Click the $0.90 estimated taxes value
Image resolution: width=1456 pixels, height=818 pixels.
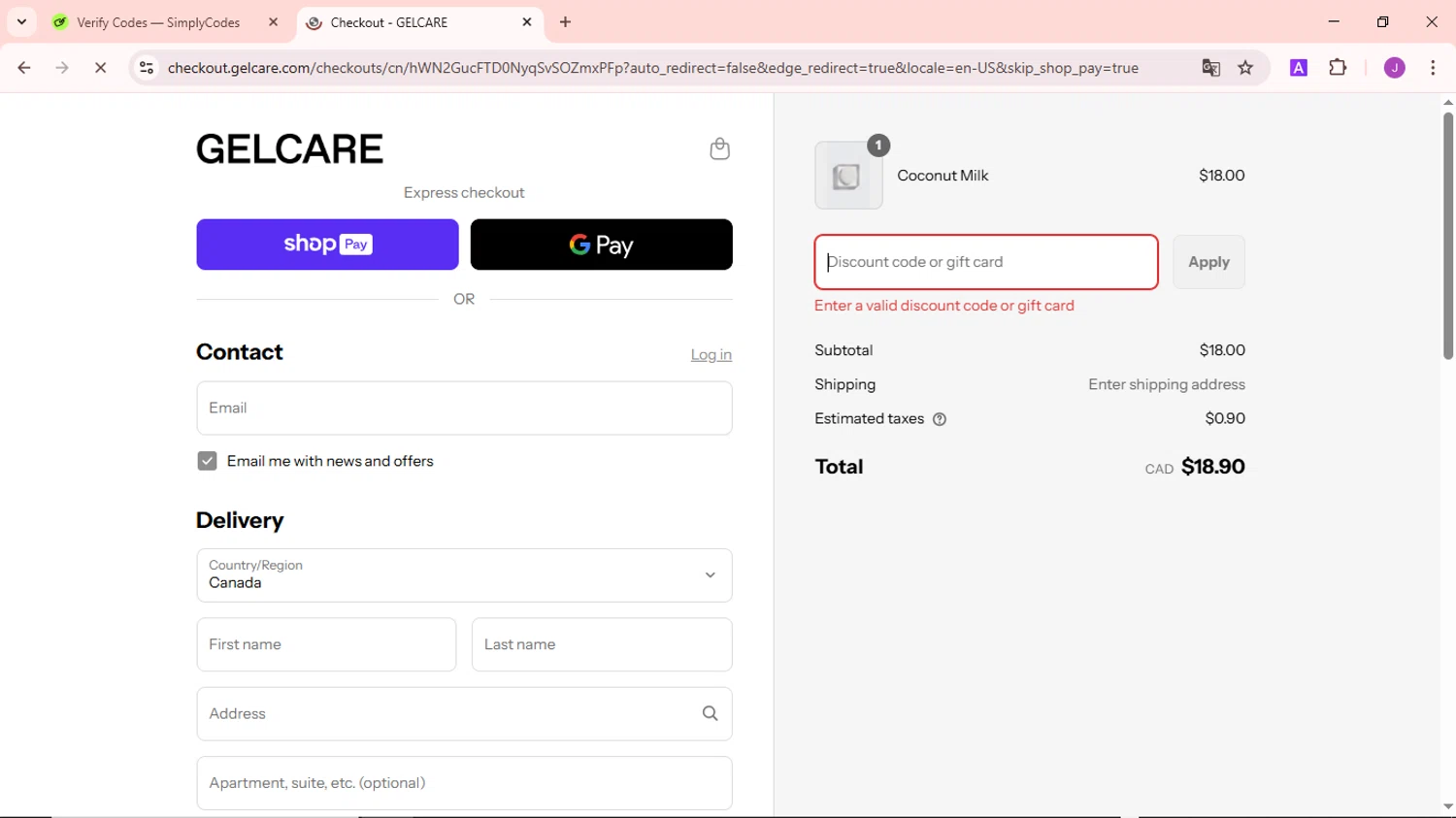[x=1225, y=418]
